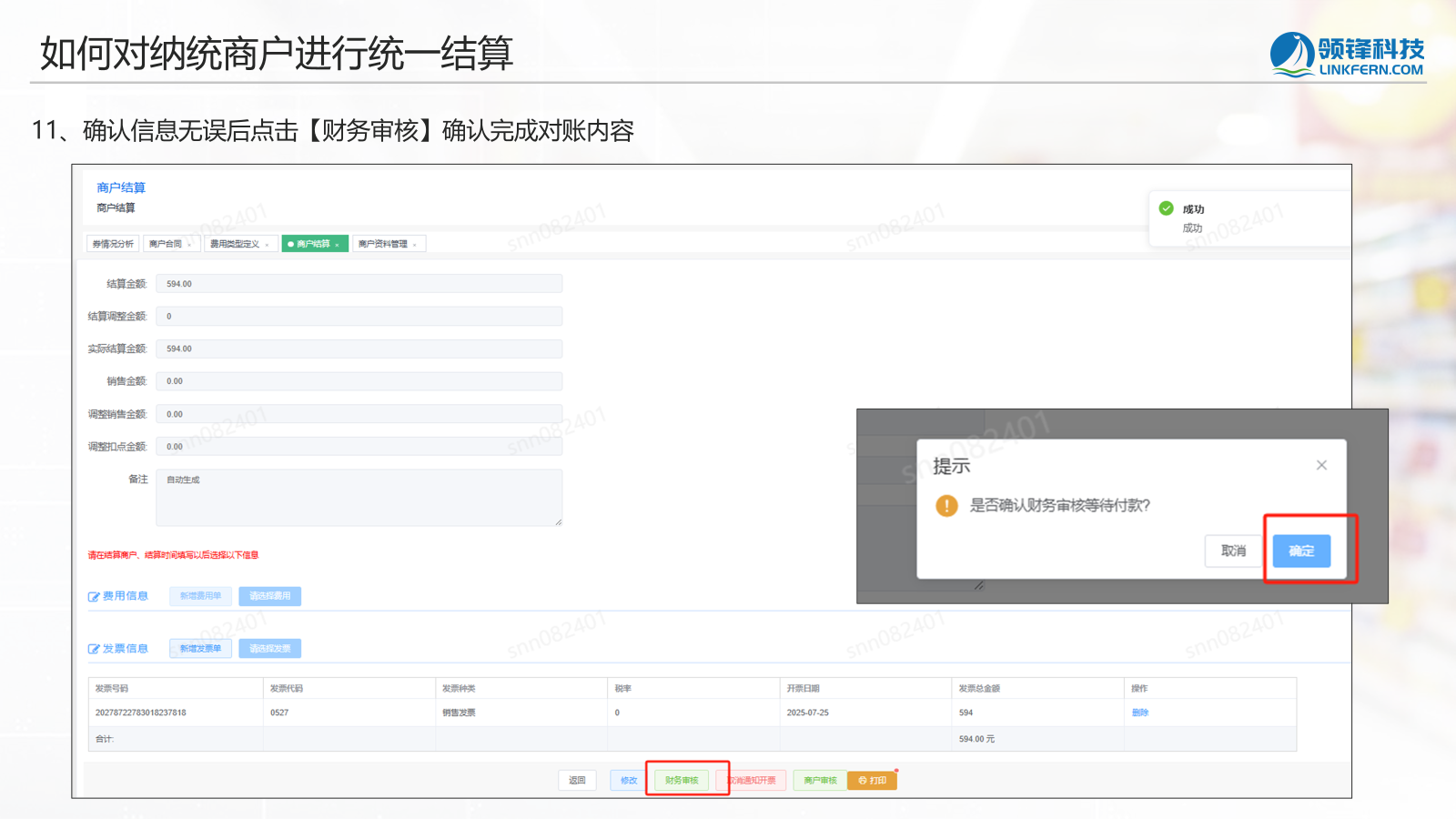Click the 销售金额 input field
Viewport: 1456px width, 819px height.
[359, 381]
